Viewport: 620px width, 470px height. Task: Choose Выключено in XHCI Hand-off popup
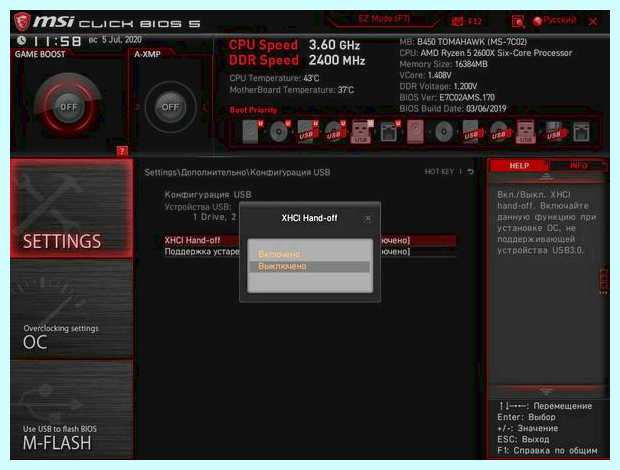pos(309,266)
